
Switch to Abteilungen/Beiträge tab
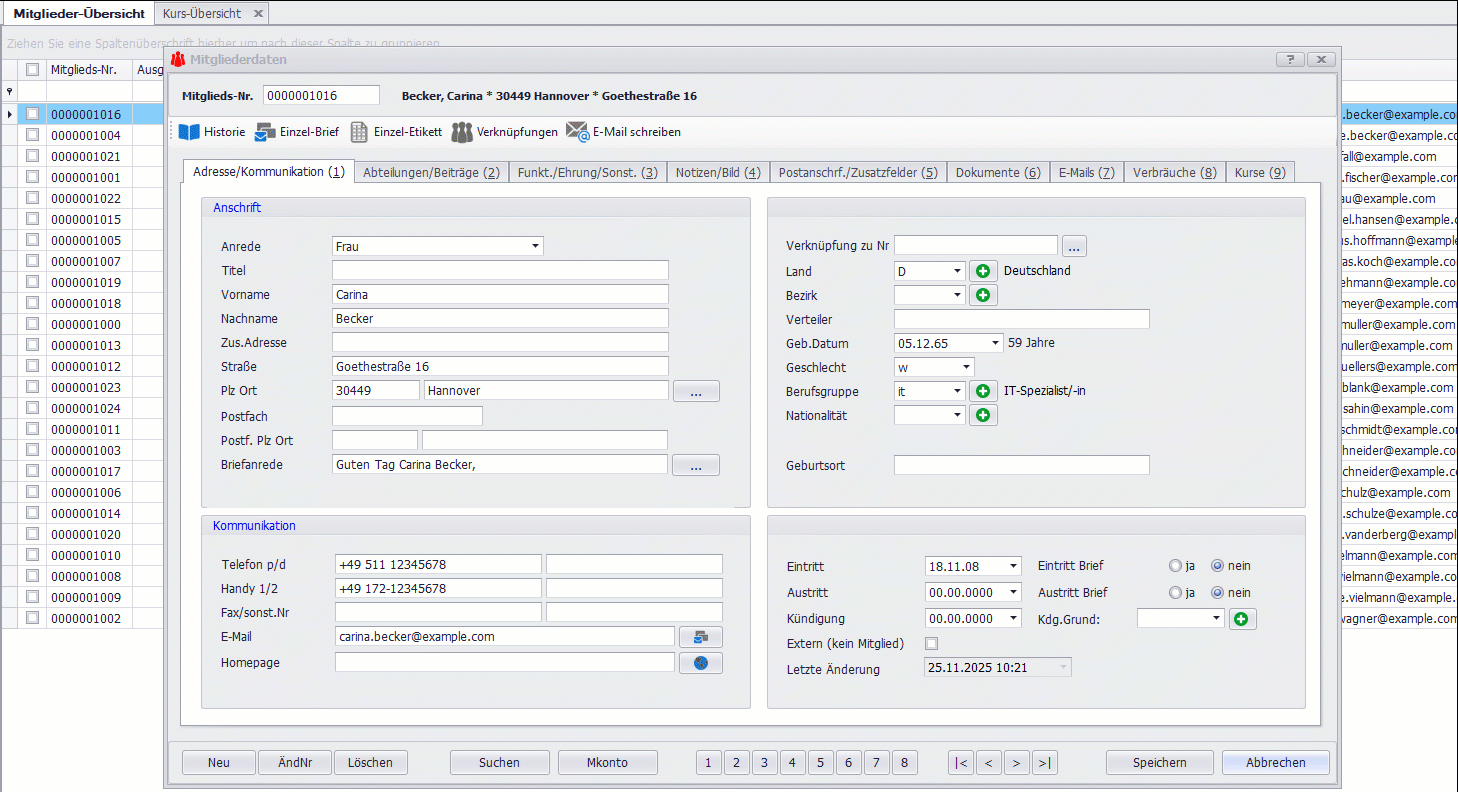click(431, 172)
